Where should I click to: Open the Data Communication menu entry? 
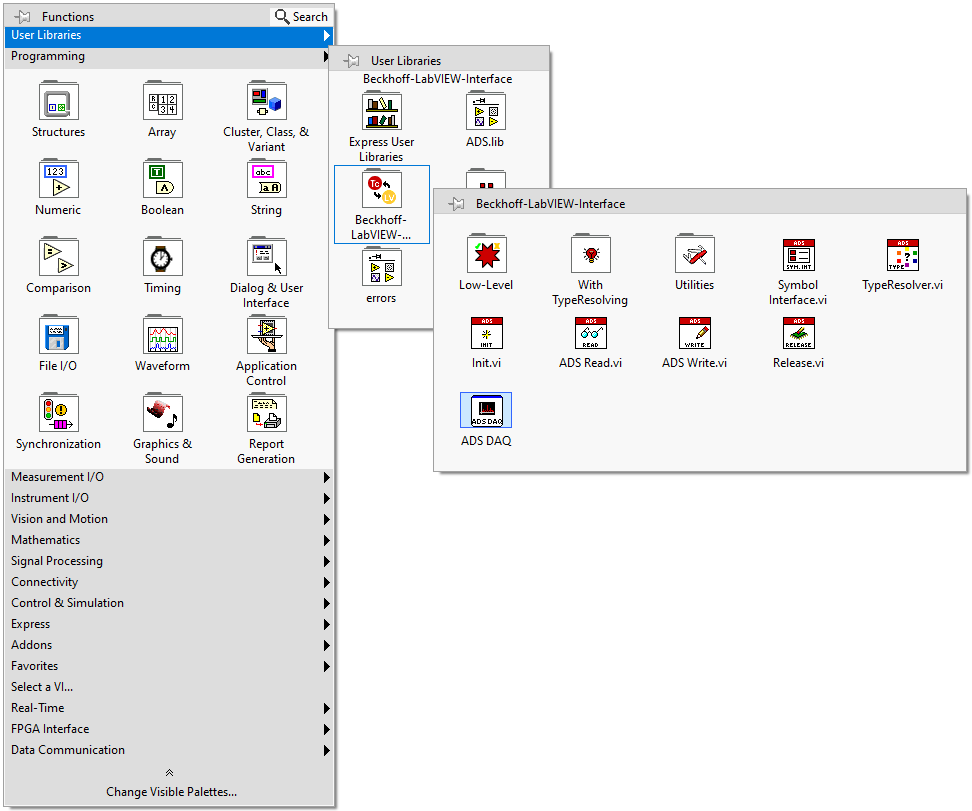click(67, 750)
